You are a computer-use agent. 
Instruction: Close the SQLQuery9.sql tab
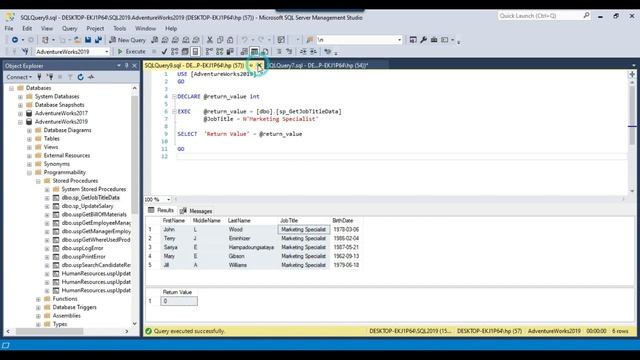pyautogui.click(x=259, y=65)
